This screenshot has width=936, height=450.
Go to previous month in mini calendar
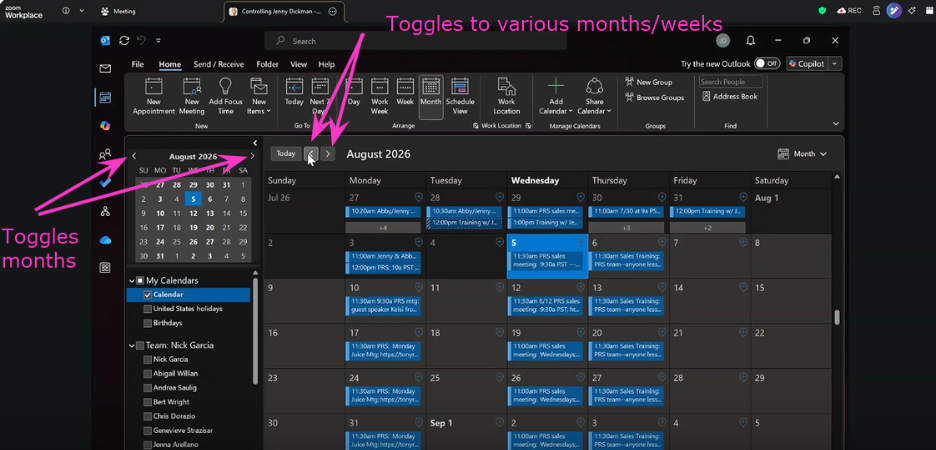pos(134,156)
